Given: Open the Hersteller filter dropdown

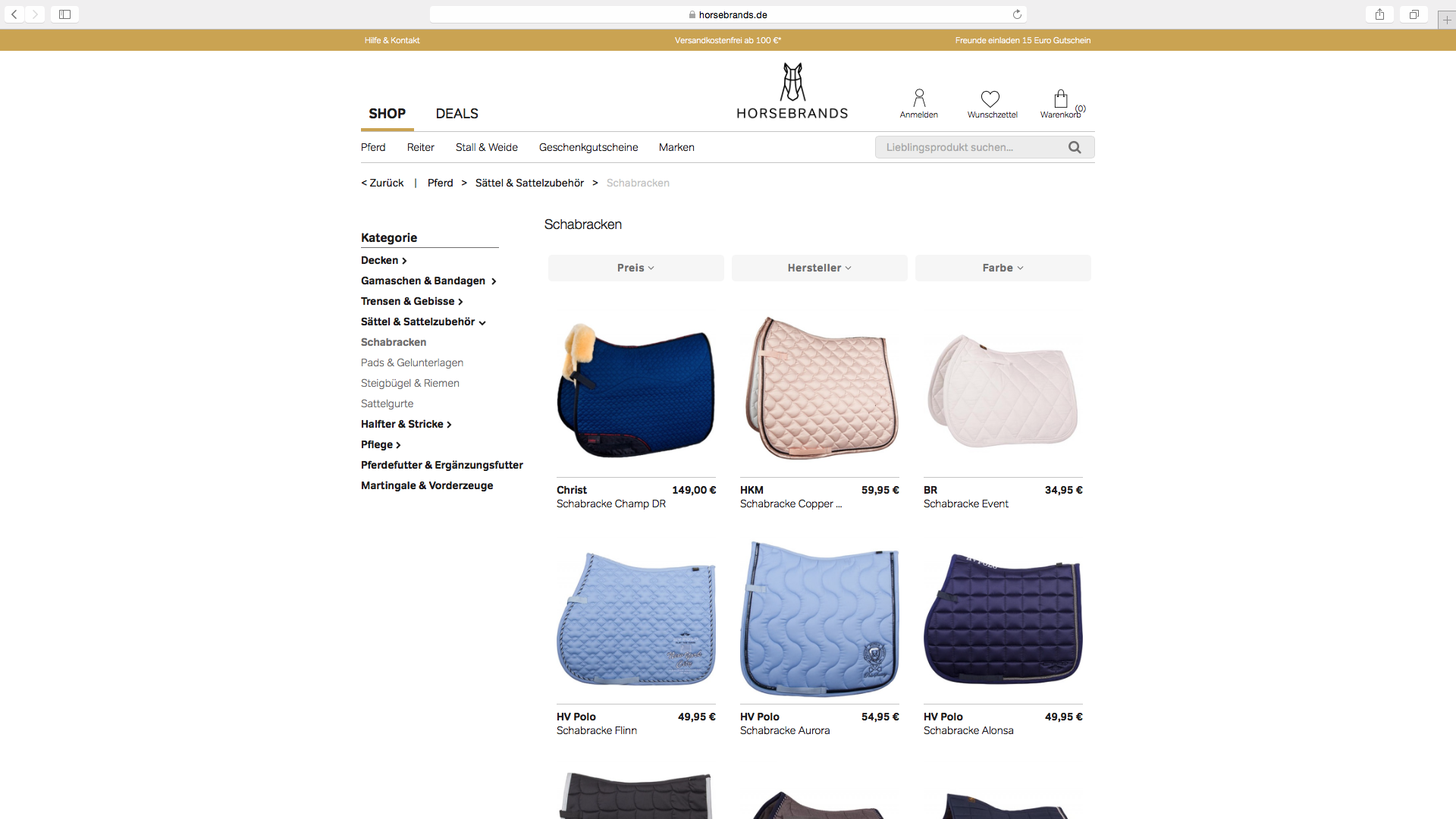Looking at the screenshot, I should [819, 268].
